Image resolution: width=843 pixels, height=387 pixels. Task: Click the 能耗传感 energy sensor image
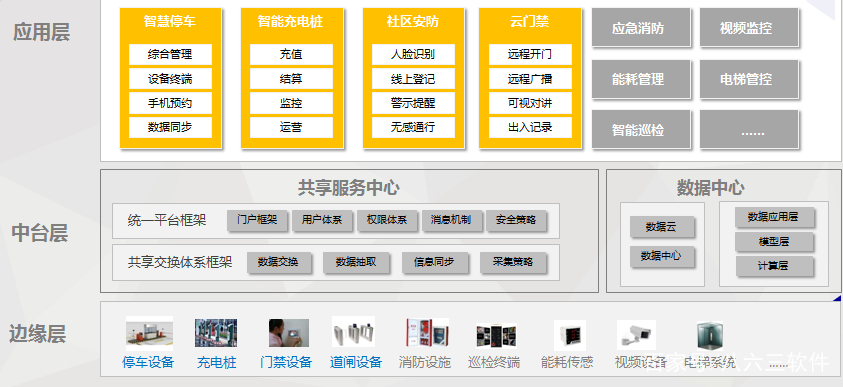(x=569, y=335)
